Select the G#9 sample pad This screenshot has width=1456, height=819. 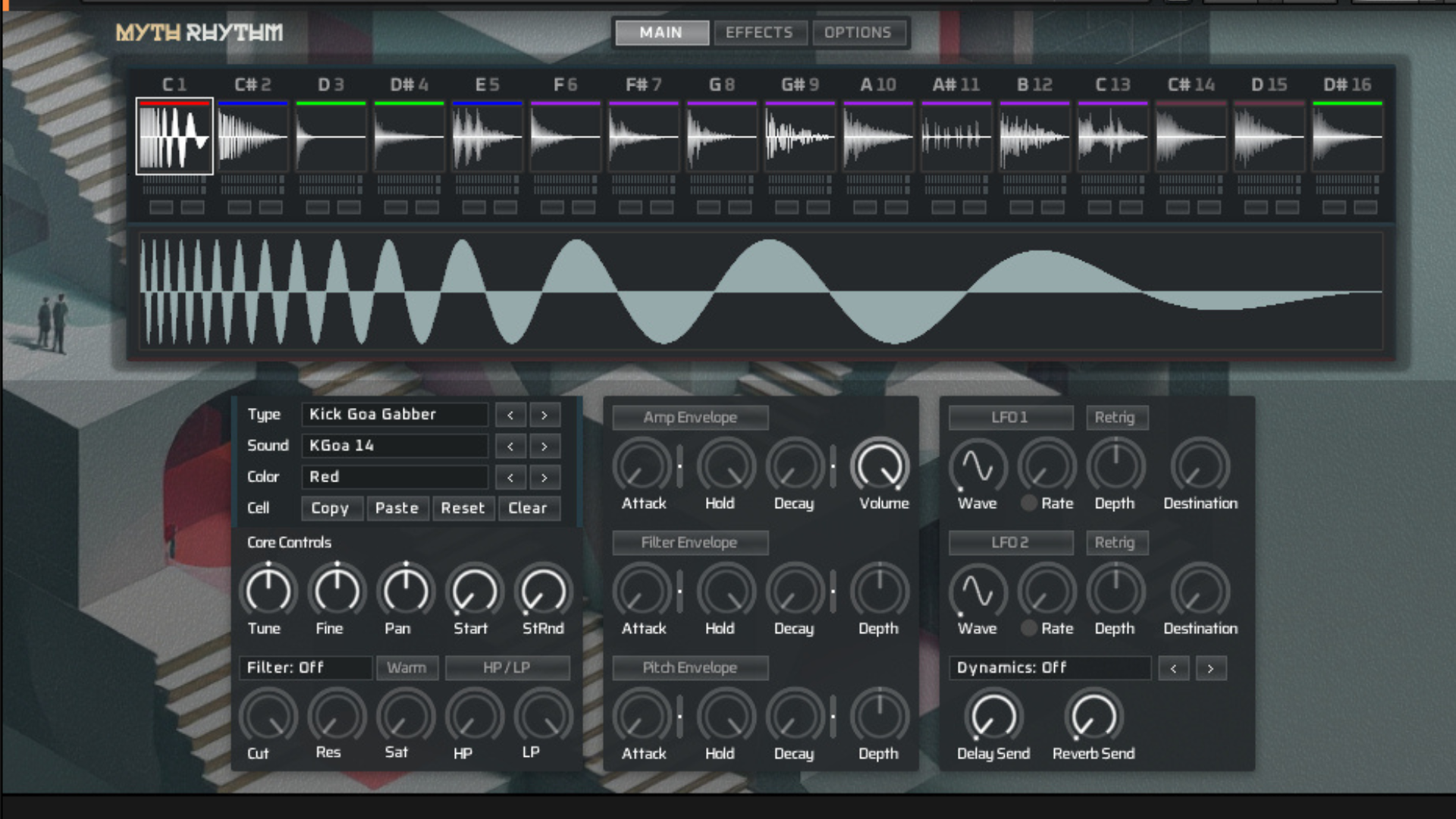pyautogui.click(x=800, y=136)
